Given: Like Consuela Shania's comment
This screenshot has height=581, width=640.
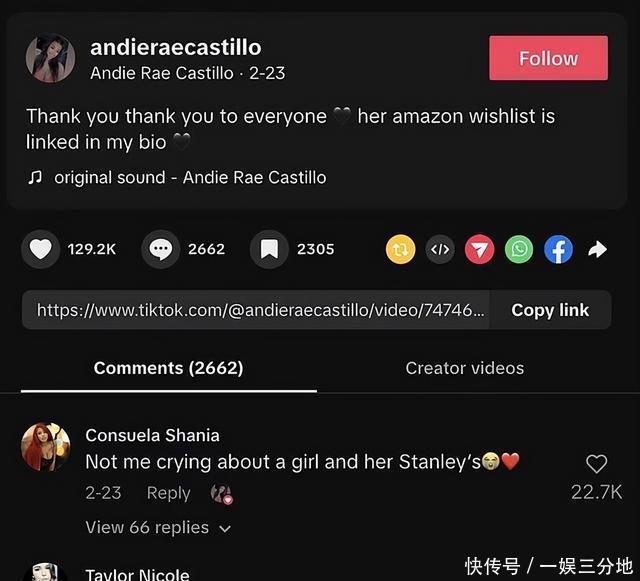Looking at the screenshot, I should coord(596,464).
